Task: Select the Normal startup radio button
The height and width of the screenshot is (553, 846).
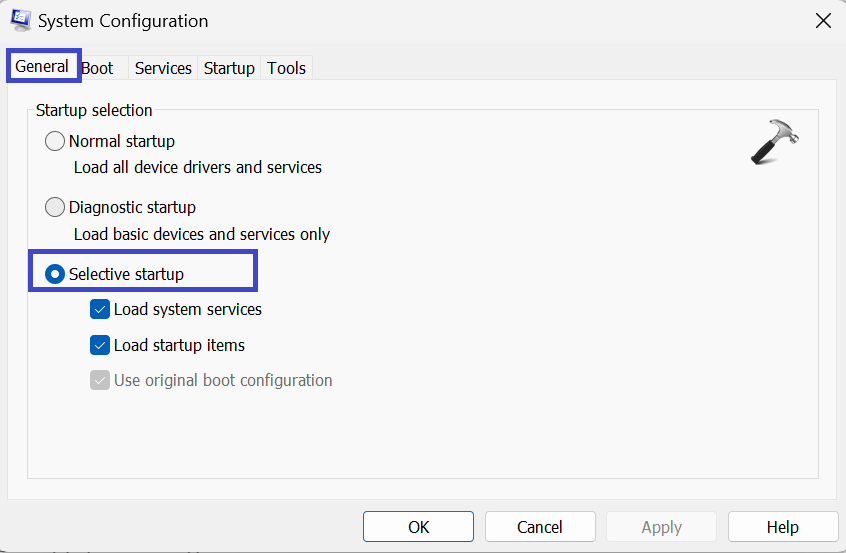Action: pyautogui.click(x=55, y=141)
